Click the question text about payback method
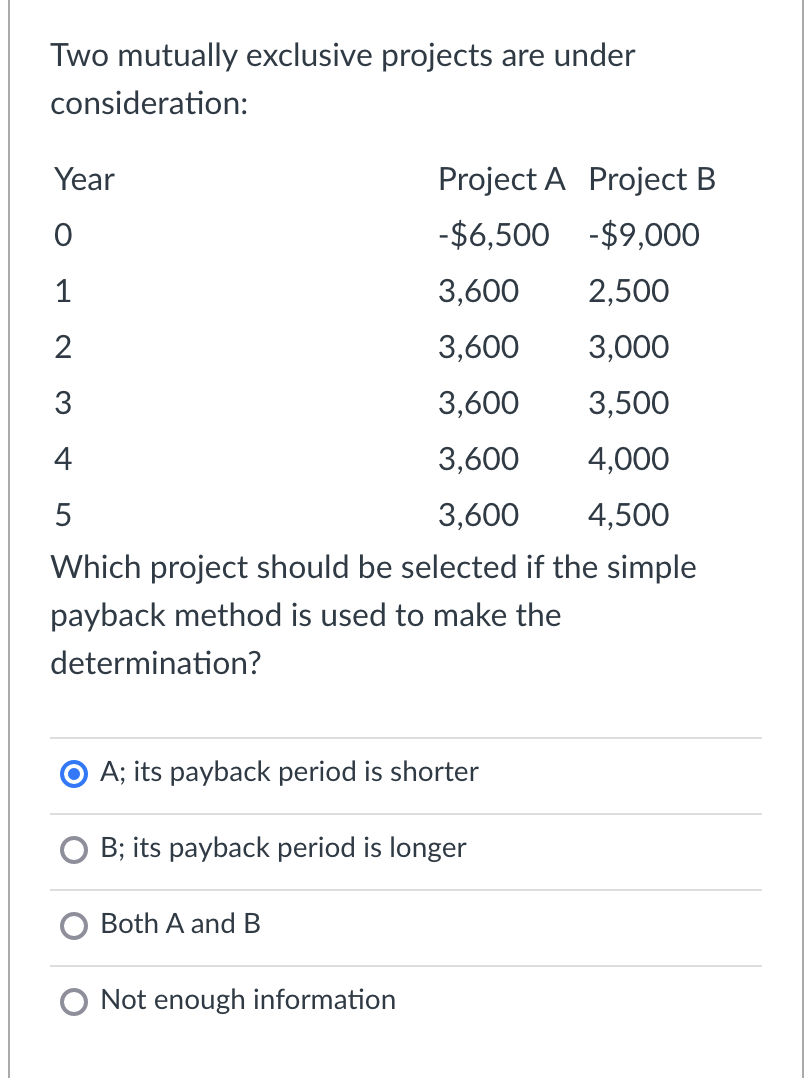Image resolution: width=804 pixels, height=1078 pixels. coord(373,615)
